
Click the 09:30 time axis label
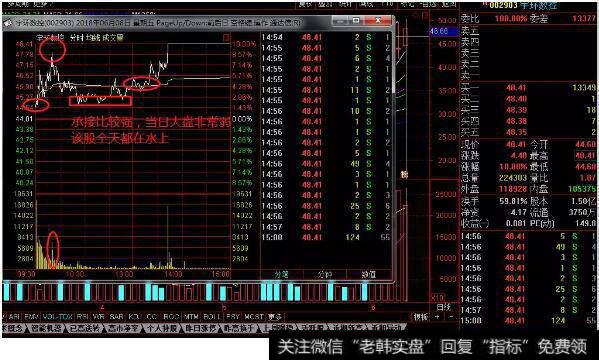[x=26, y=274]
